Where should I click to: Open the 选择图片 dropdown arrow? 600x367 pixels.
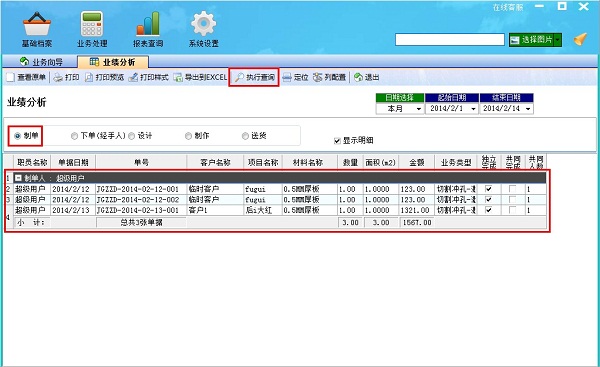[558, 40]
